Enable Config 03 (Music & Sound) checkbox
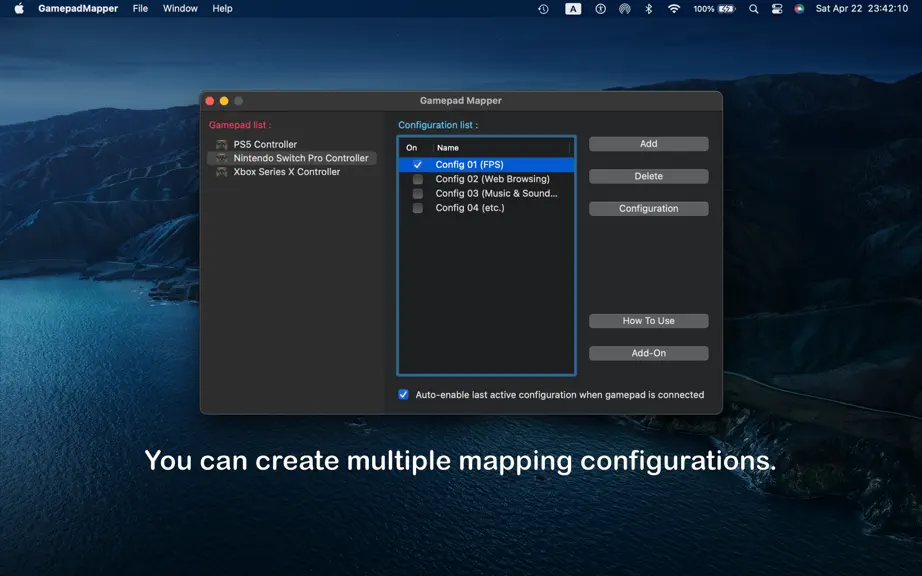Screen dimensions: 922x576 pos(417,193)
